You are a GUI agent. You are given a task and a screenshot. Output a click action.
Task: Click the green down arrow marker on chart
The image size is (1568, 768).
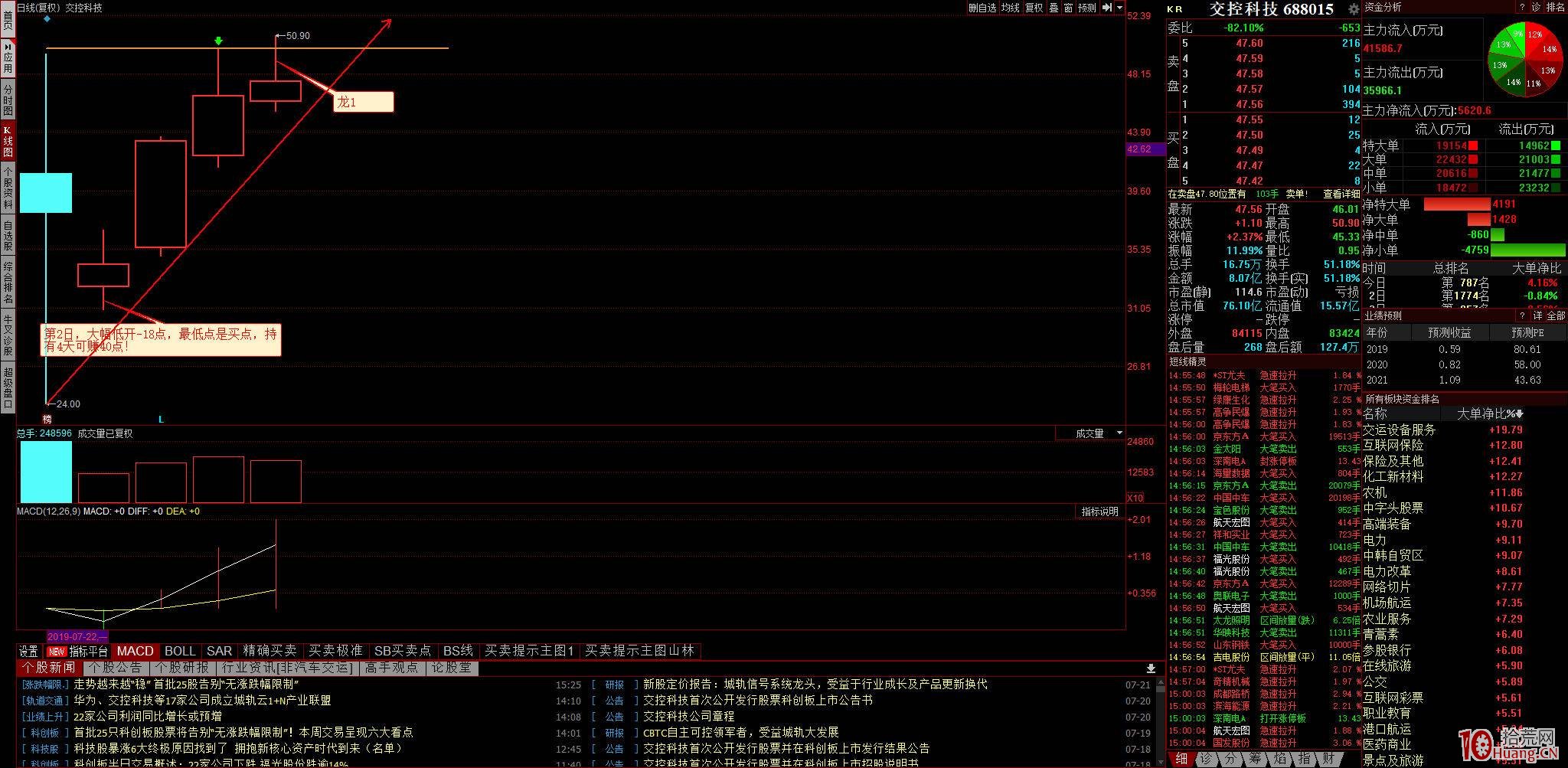[219, 41]
